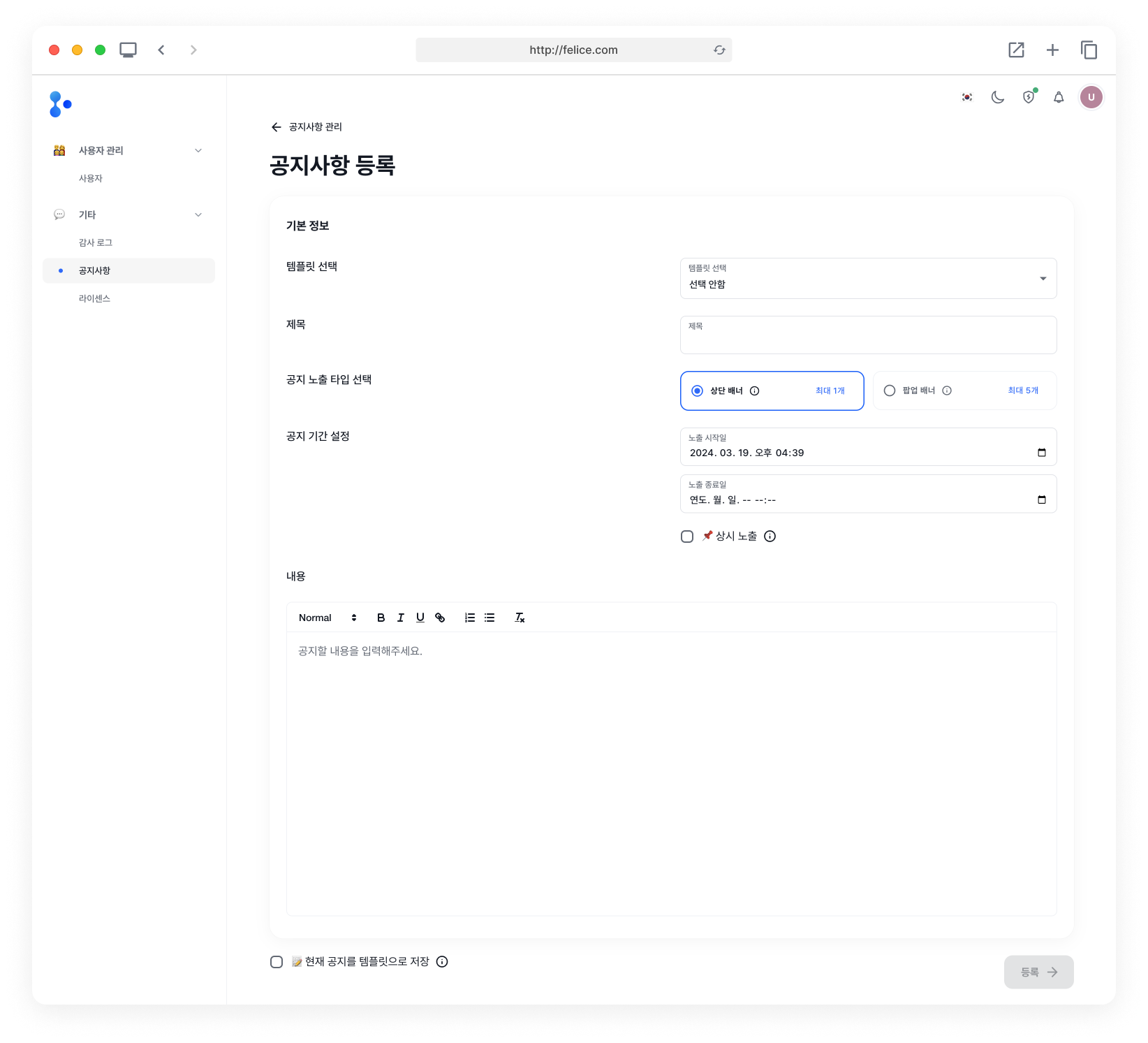Apply underline formatting in editor

pyautogui.click(x=420, y=618)
